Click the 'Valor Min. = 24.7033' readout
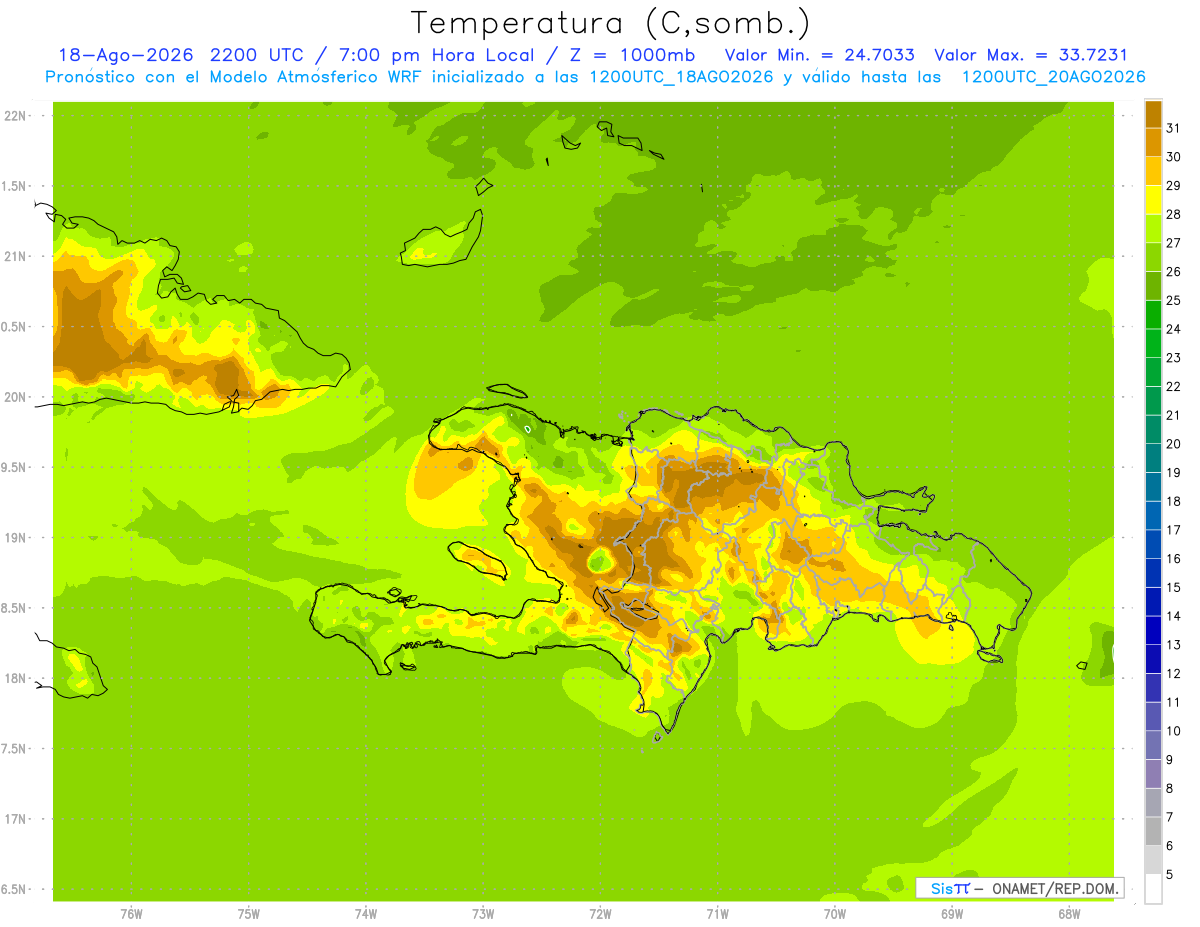1200x927 pixels. (x=820, y=55)
